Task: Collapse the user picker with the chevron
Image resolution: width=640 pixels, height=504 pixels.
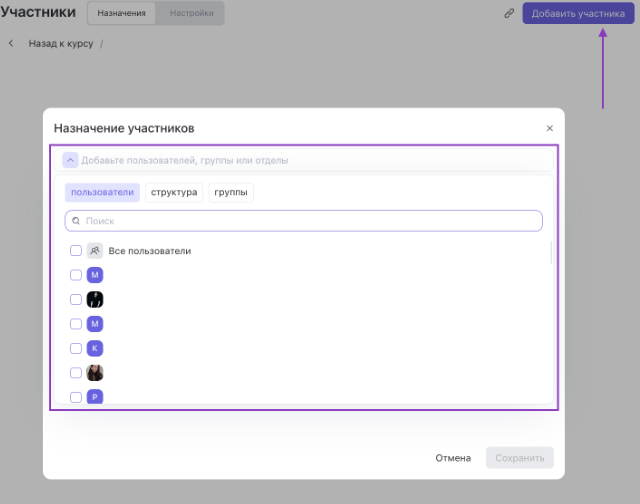Action: point(70,160)
